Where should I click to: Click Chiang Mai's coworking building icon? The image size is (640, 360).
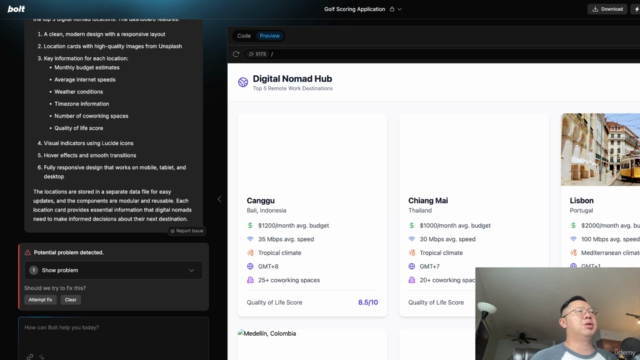(411, 280)
